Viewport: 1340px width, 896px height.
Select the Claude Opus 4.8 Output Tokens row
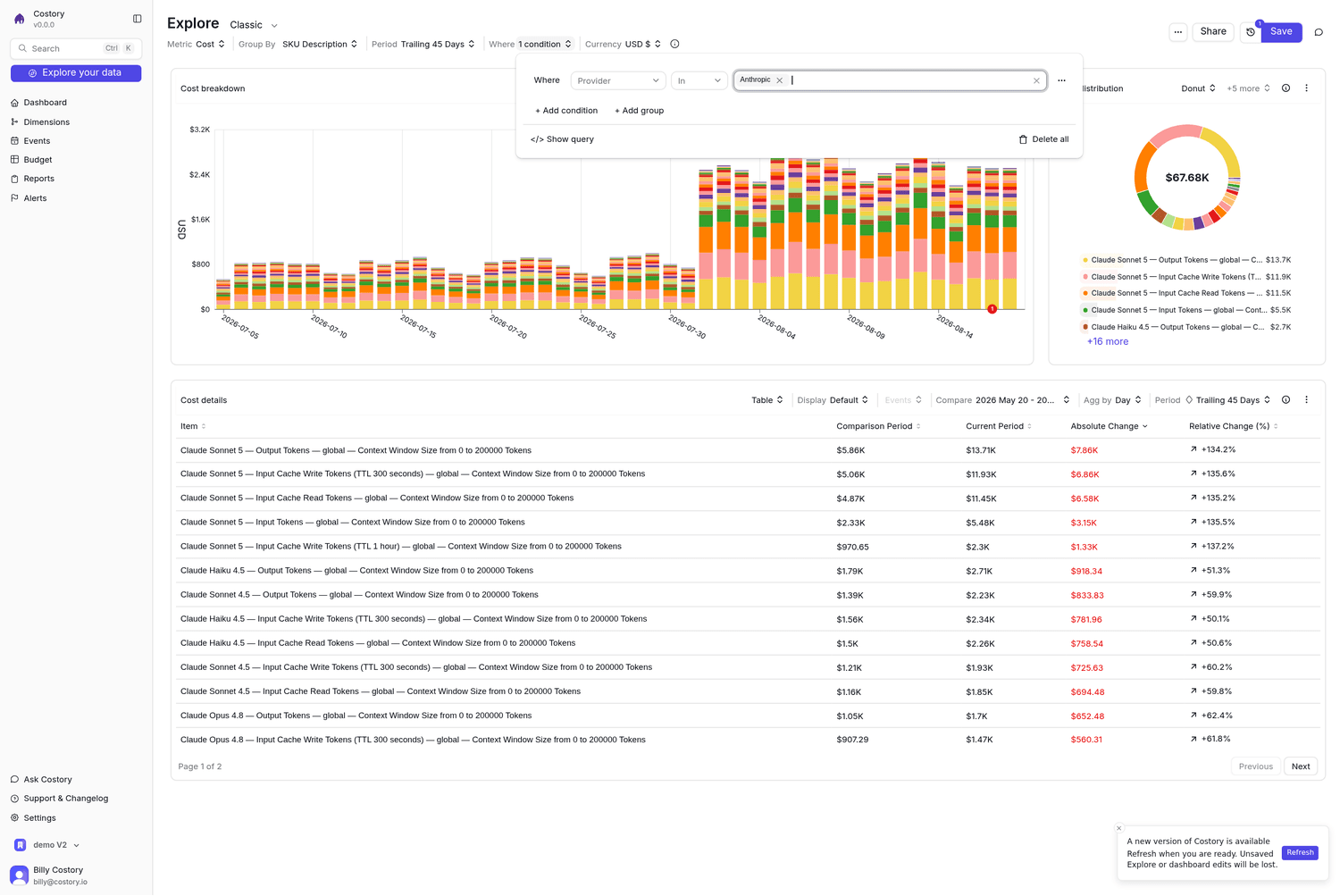coord(749,716)
